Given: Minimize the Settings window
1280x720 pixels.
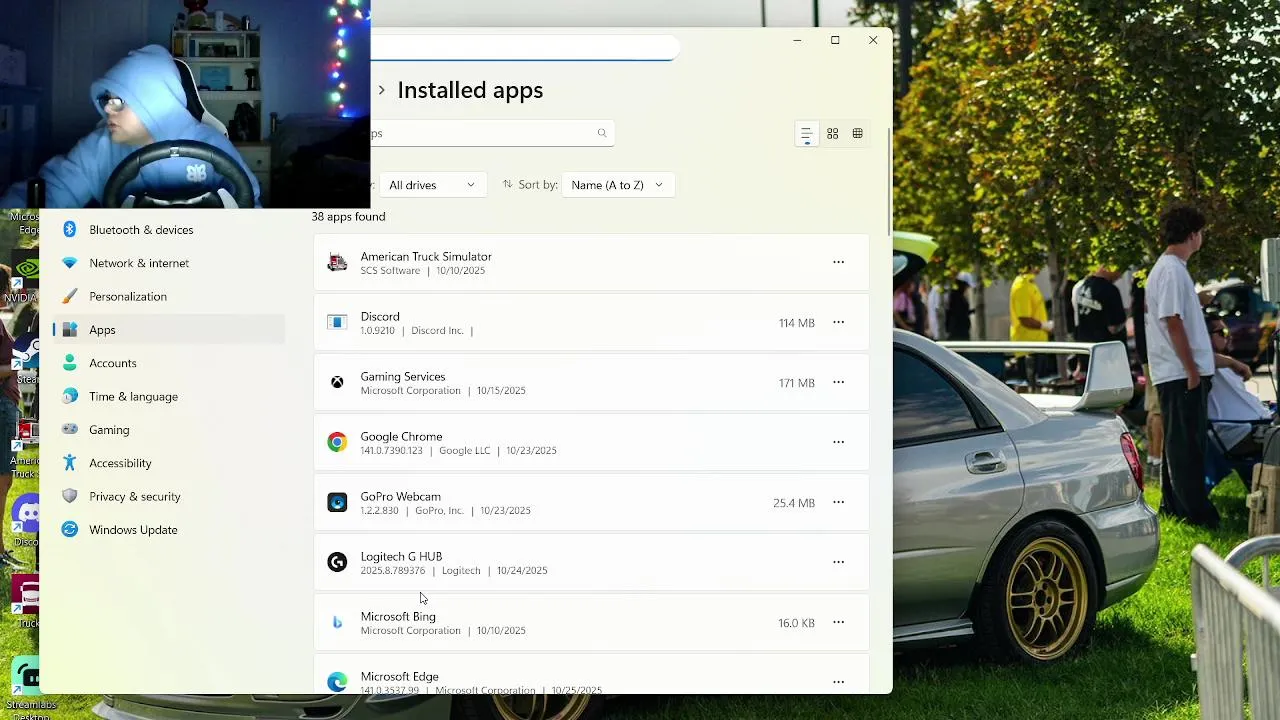Looking at the screenshot, I should click(x=797, y=40).
